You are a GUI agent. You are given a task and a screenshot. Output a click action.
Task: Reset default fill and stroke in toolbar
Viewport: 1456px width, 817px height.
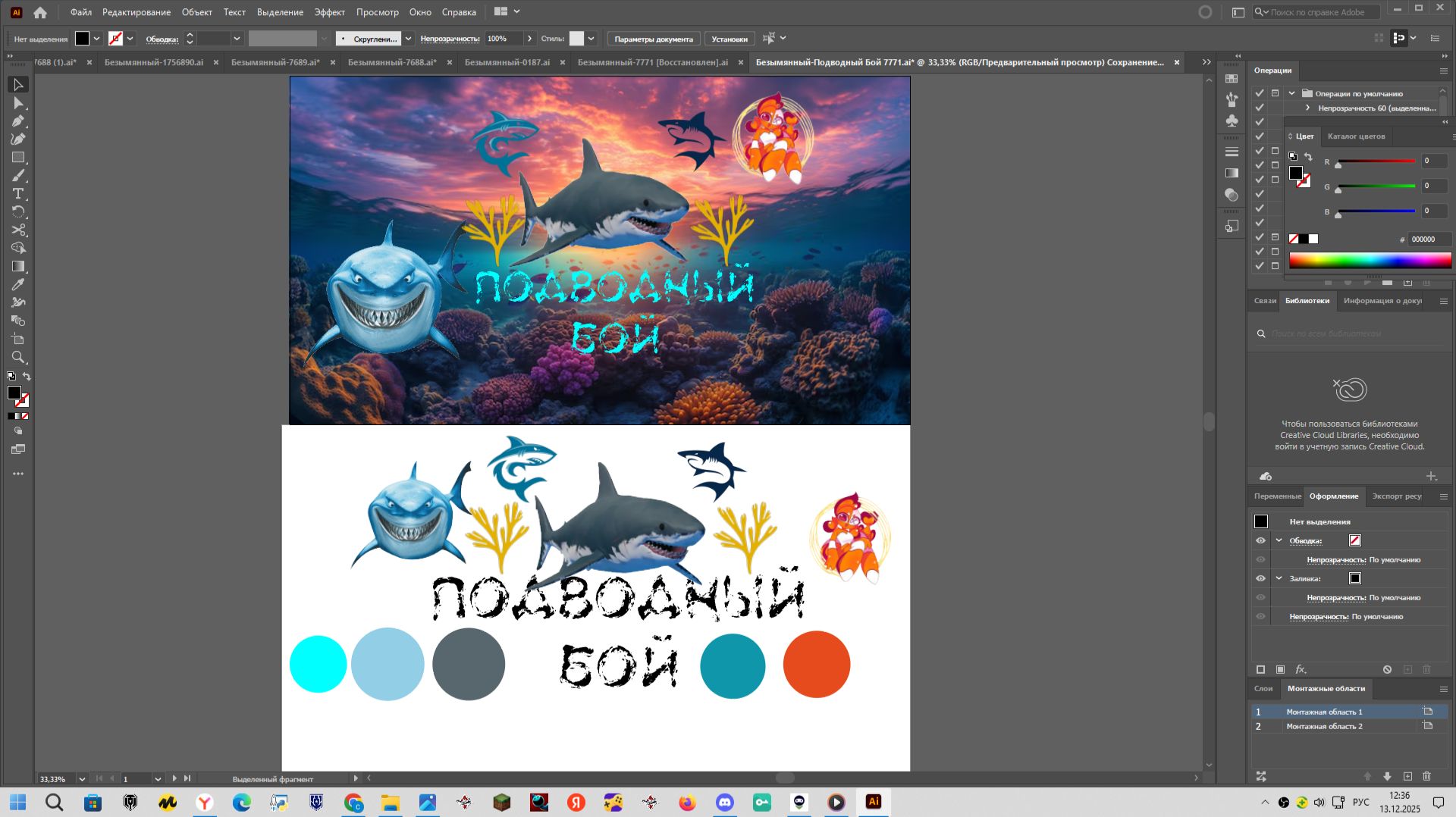(11, 376)
